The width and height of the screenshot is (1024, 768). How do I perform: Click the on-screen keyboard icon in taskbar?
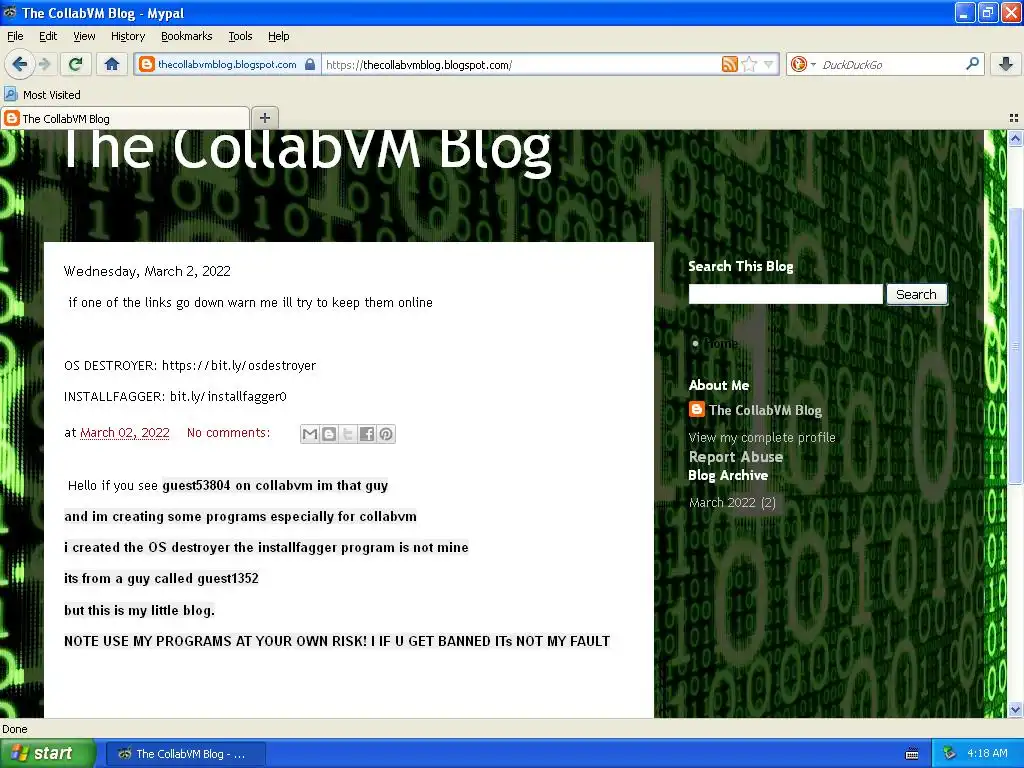[912, 754]
